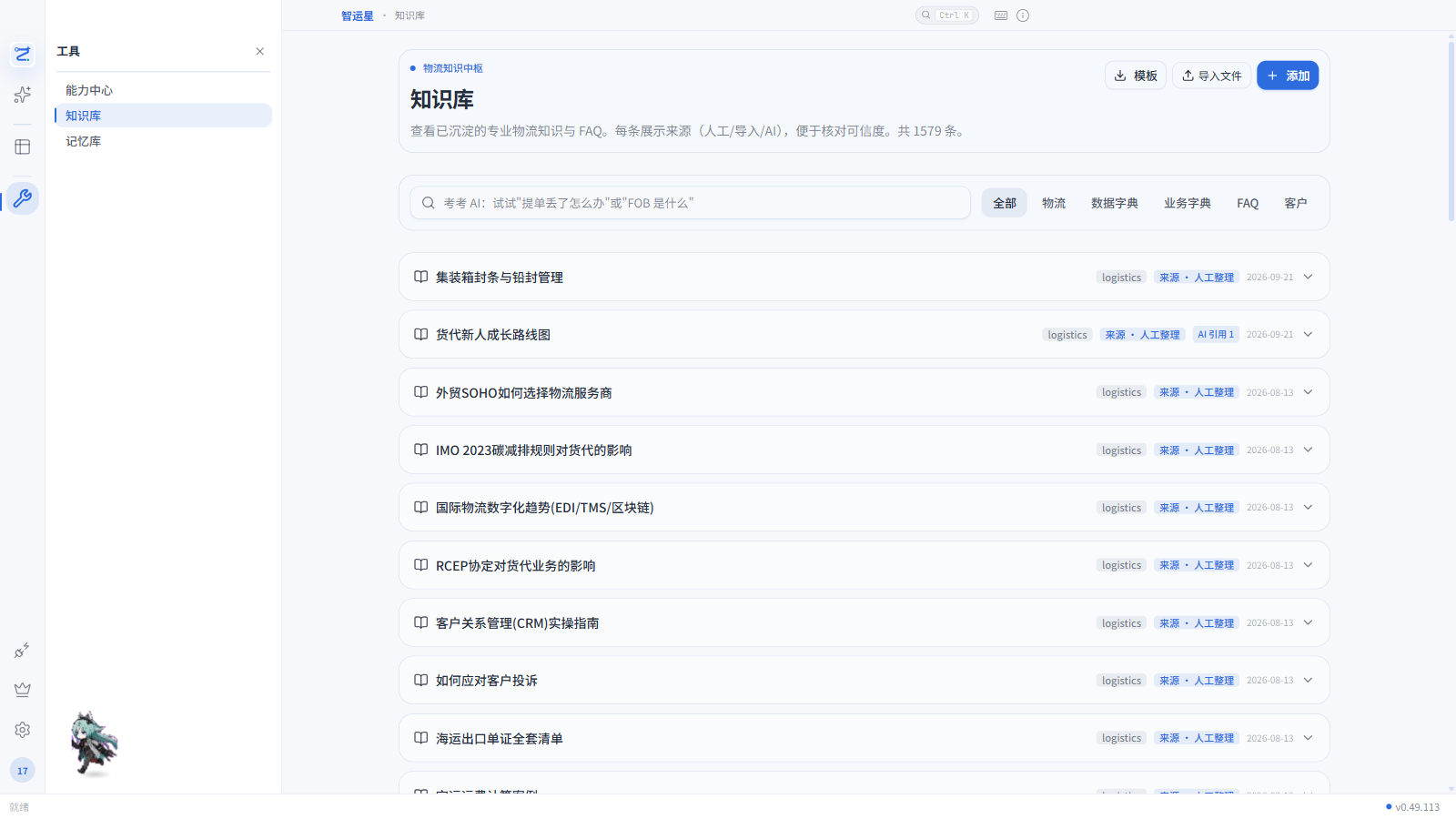
Task: Click book icon of 外贸SOHO如何选择物流服务商
Action: pos(421,392)
